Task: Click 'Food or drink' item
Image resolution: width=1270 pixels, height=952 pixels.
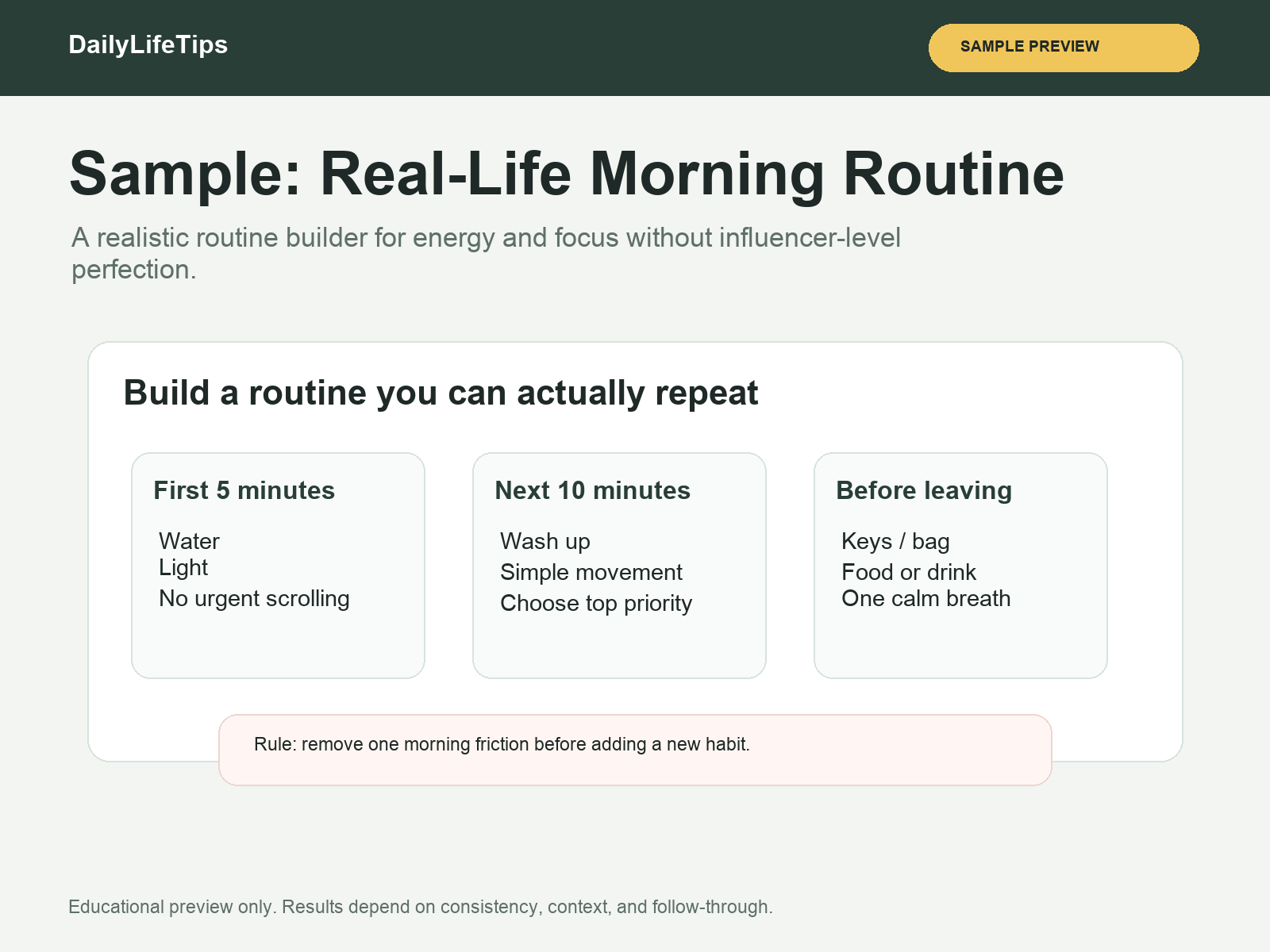Action: pos(909,572)
